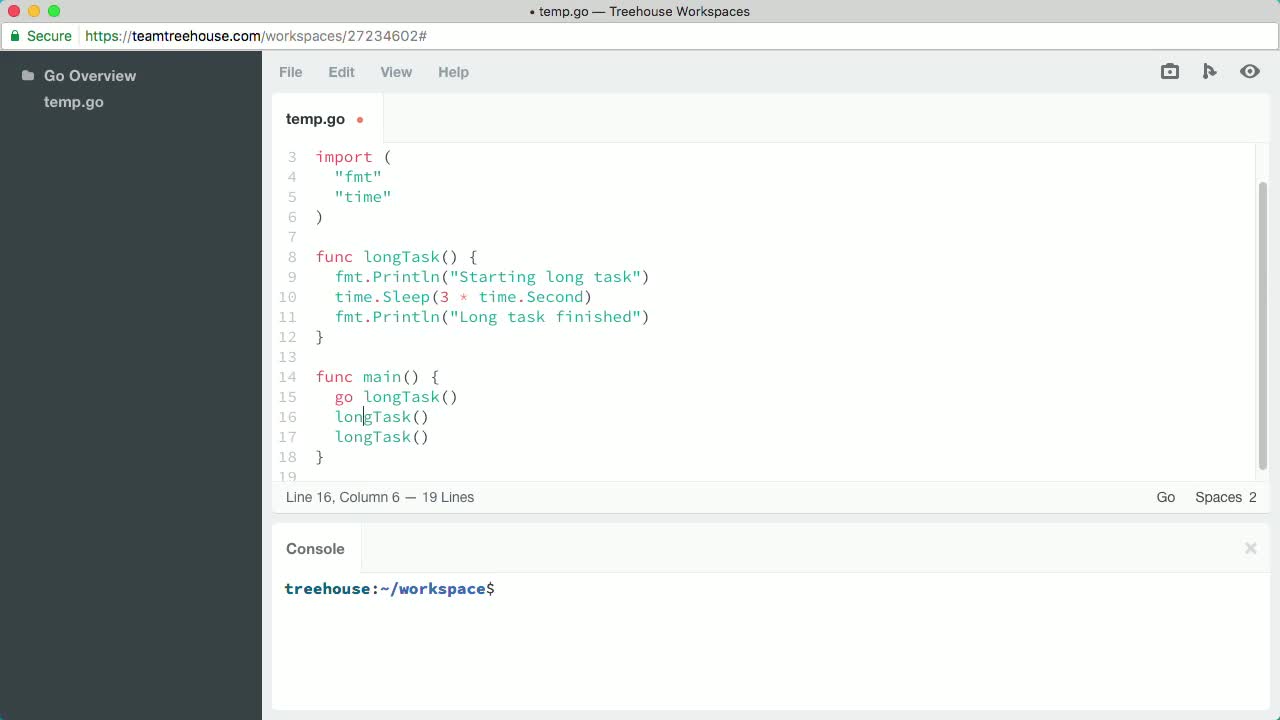The height and width of the screenshot is (720, 1280).
Task: Open the Go Overview folder in the sidebar
Action: tap(90, 75)
